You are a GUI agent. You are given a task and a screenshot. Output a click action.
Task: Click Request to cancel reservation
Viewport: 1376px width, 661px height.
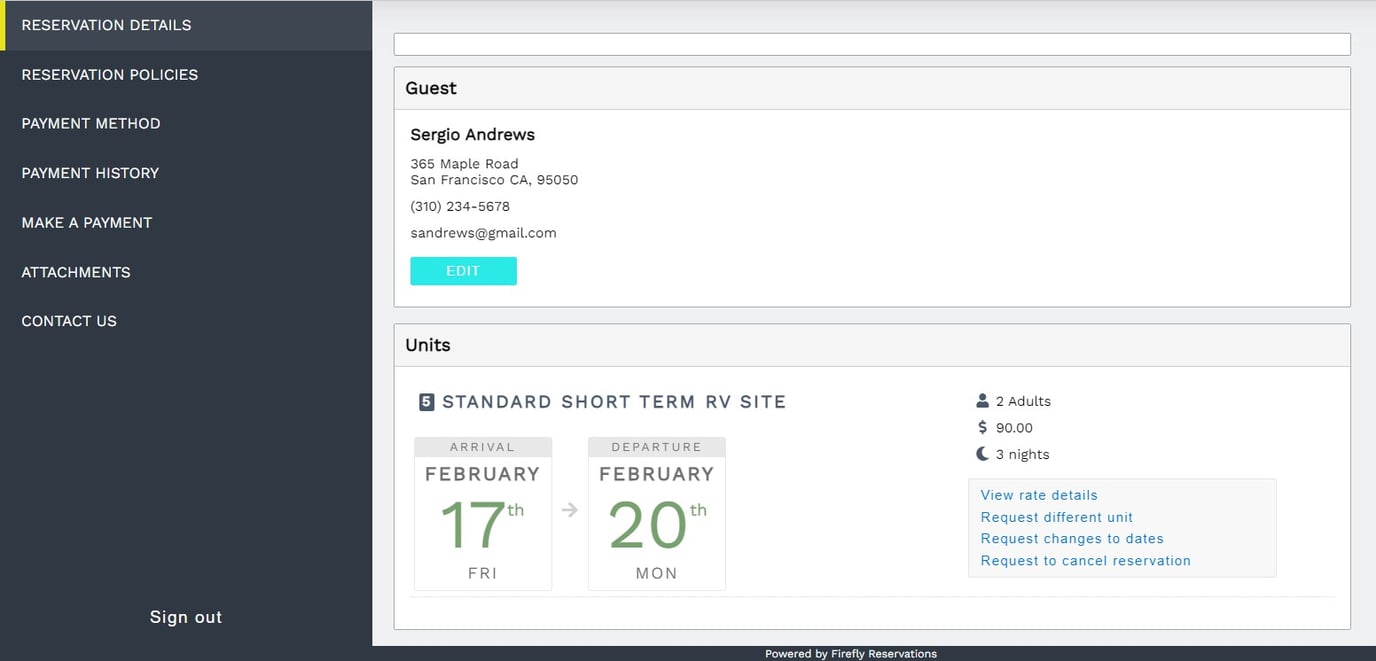click(1085, 561)
